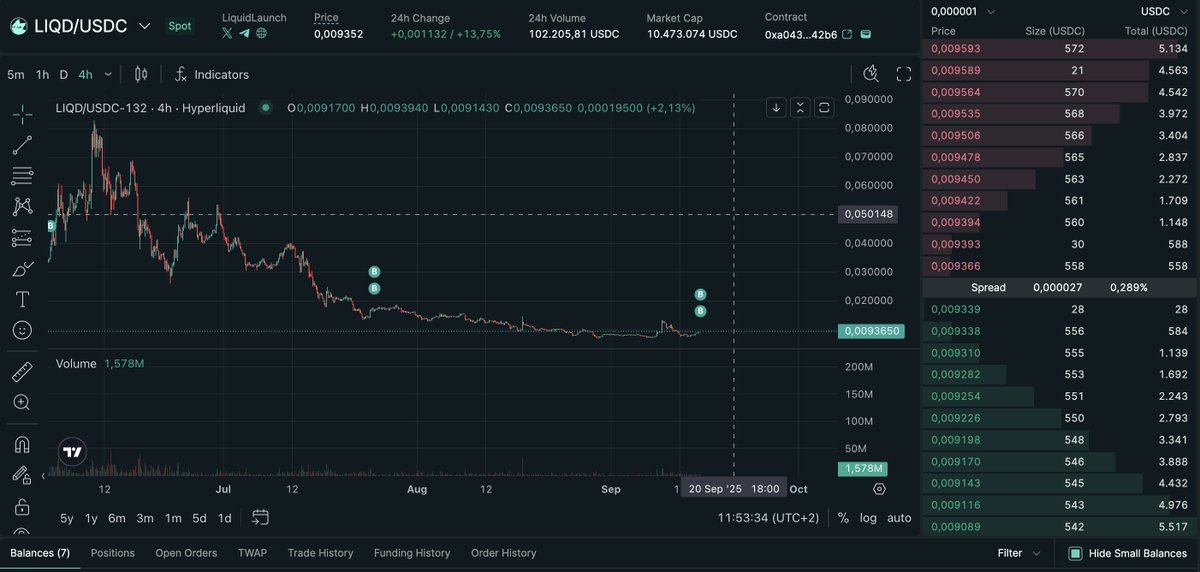This screenshot has height=572, width=1200.
Task: Open chart settings gear icon
Action: tap(879, 489)
